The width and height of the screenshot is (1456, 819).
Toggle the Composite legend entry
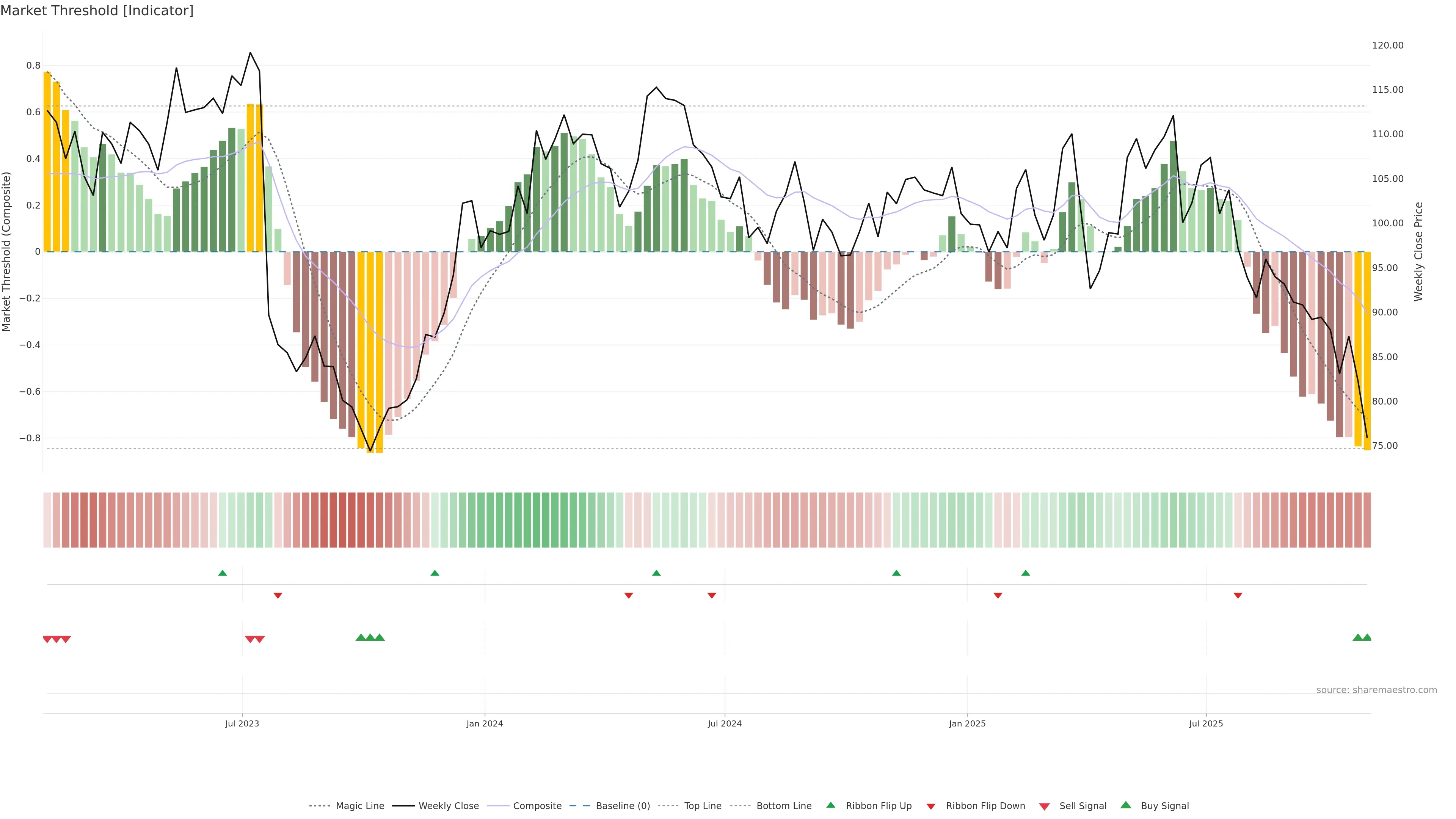537,806
